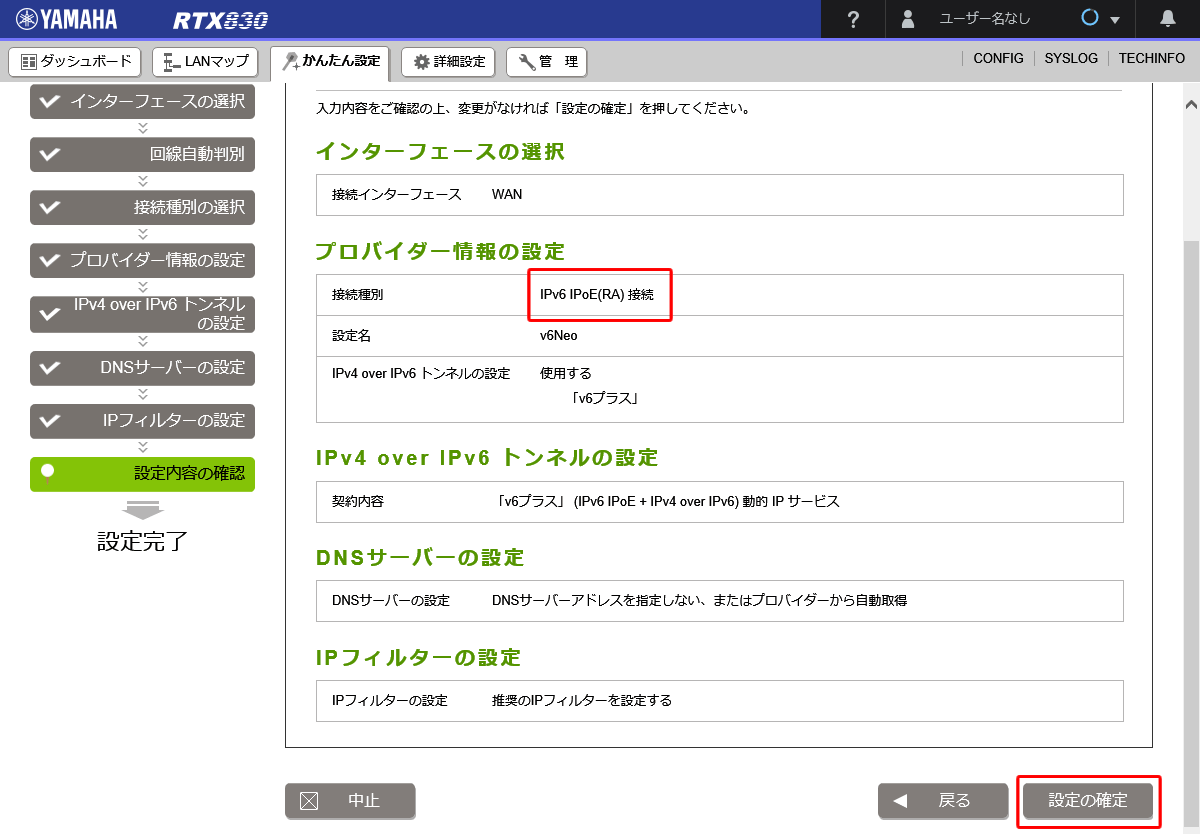Viewport: 1200px width, 834px height.
Task: Click the setting name value v6Neo
Action: 559,336
